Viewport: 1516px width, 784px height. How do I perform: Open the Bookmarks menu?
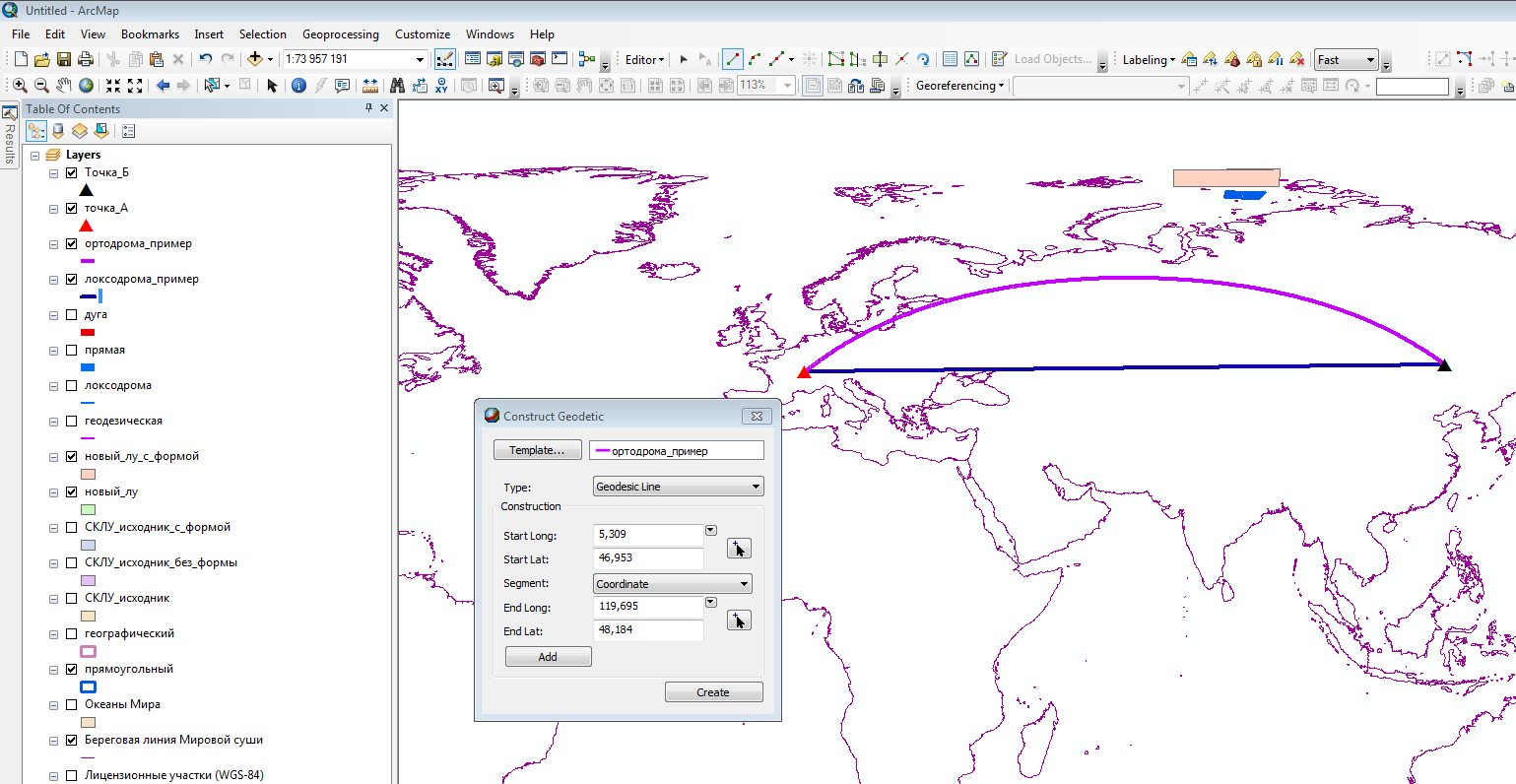150,33
